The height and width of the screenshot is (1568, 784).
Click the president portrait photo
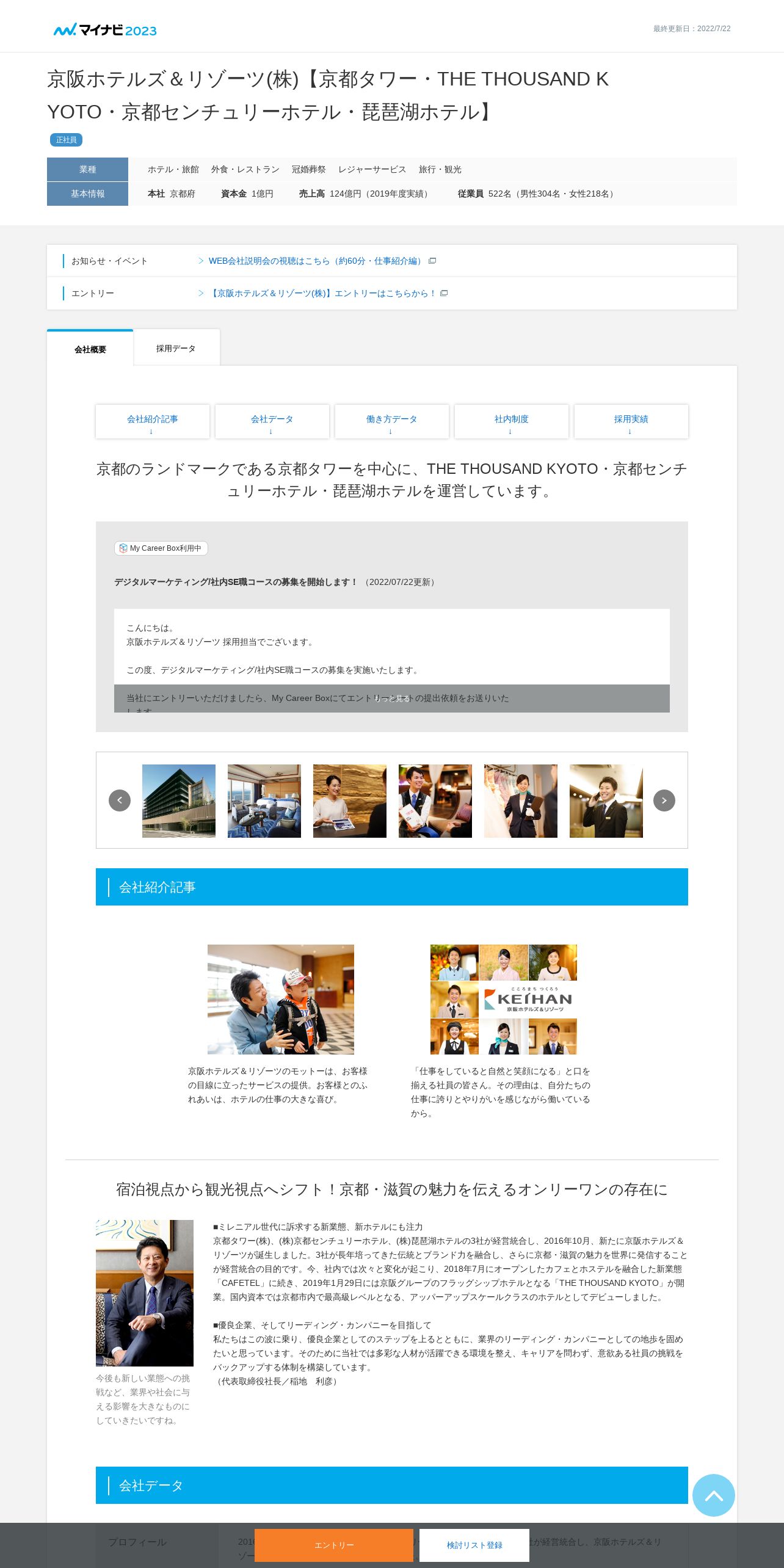(x=145, y=1293)
